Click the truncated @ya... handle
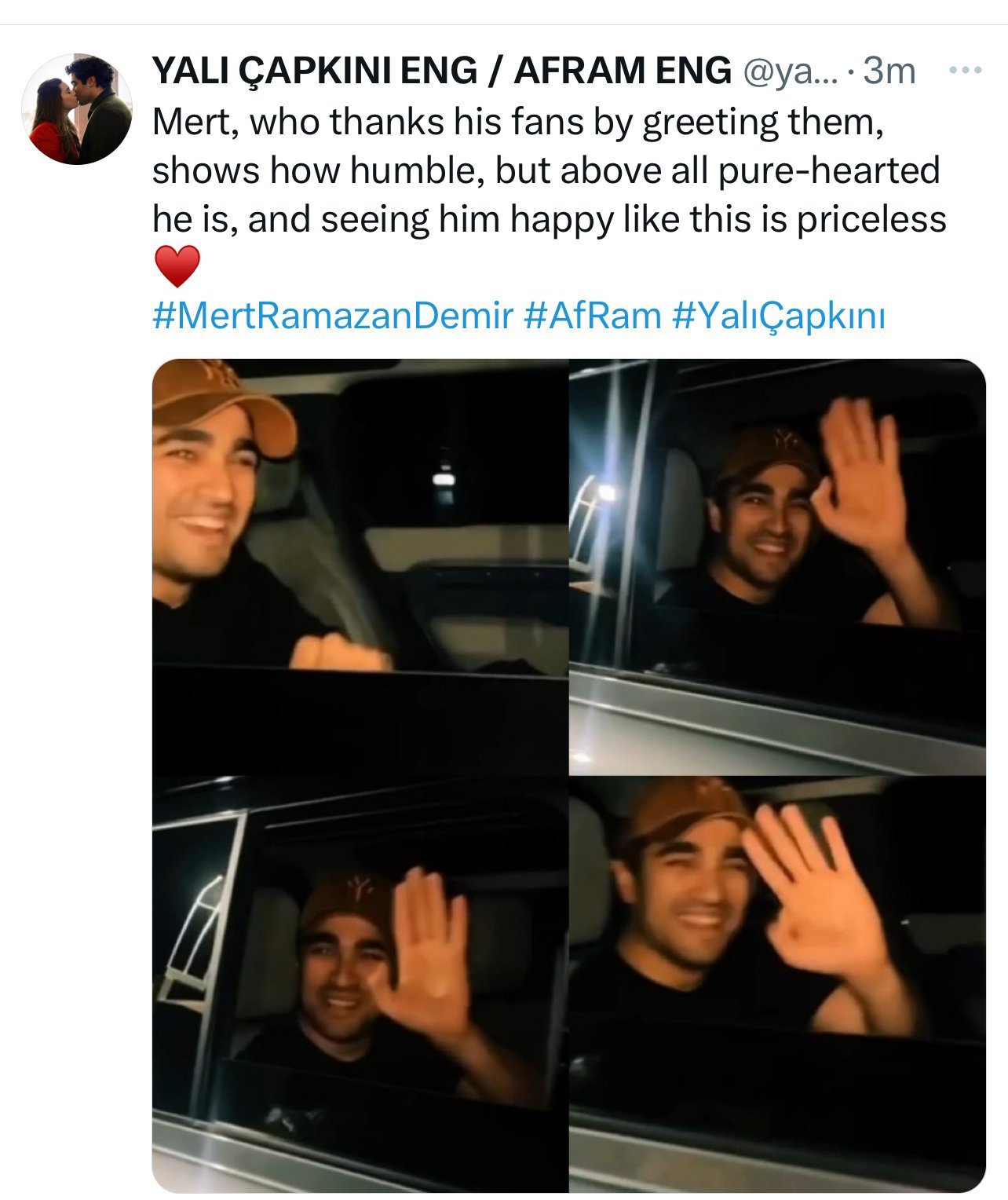 point(789,72)
